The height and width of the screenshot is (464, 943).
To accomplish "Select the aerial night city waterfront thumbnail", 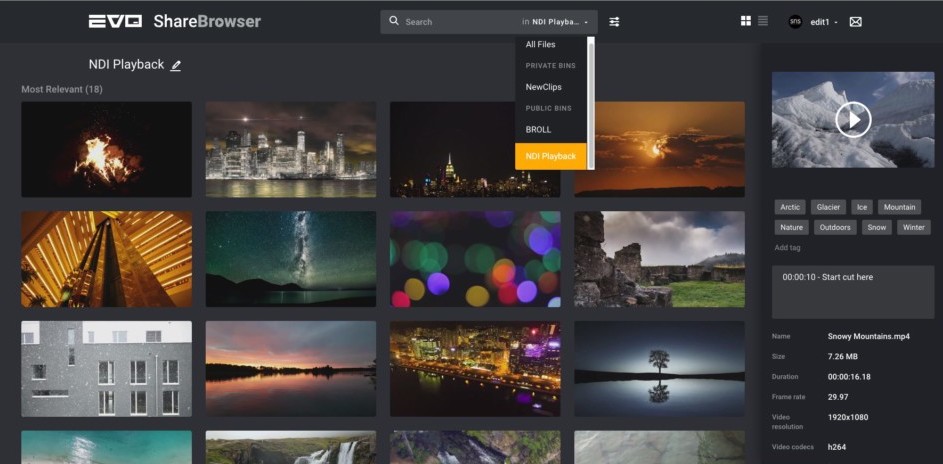I will click(475, 369).
